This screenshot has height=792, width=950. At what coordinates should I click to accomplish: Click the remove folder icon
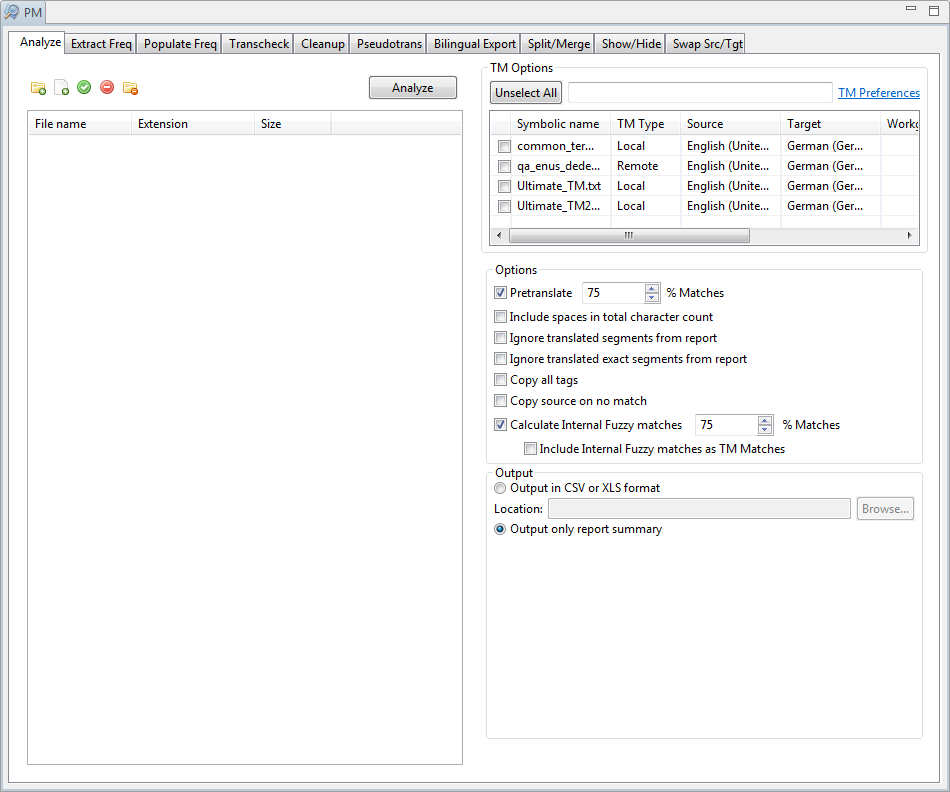click(130, 88)
